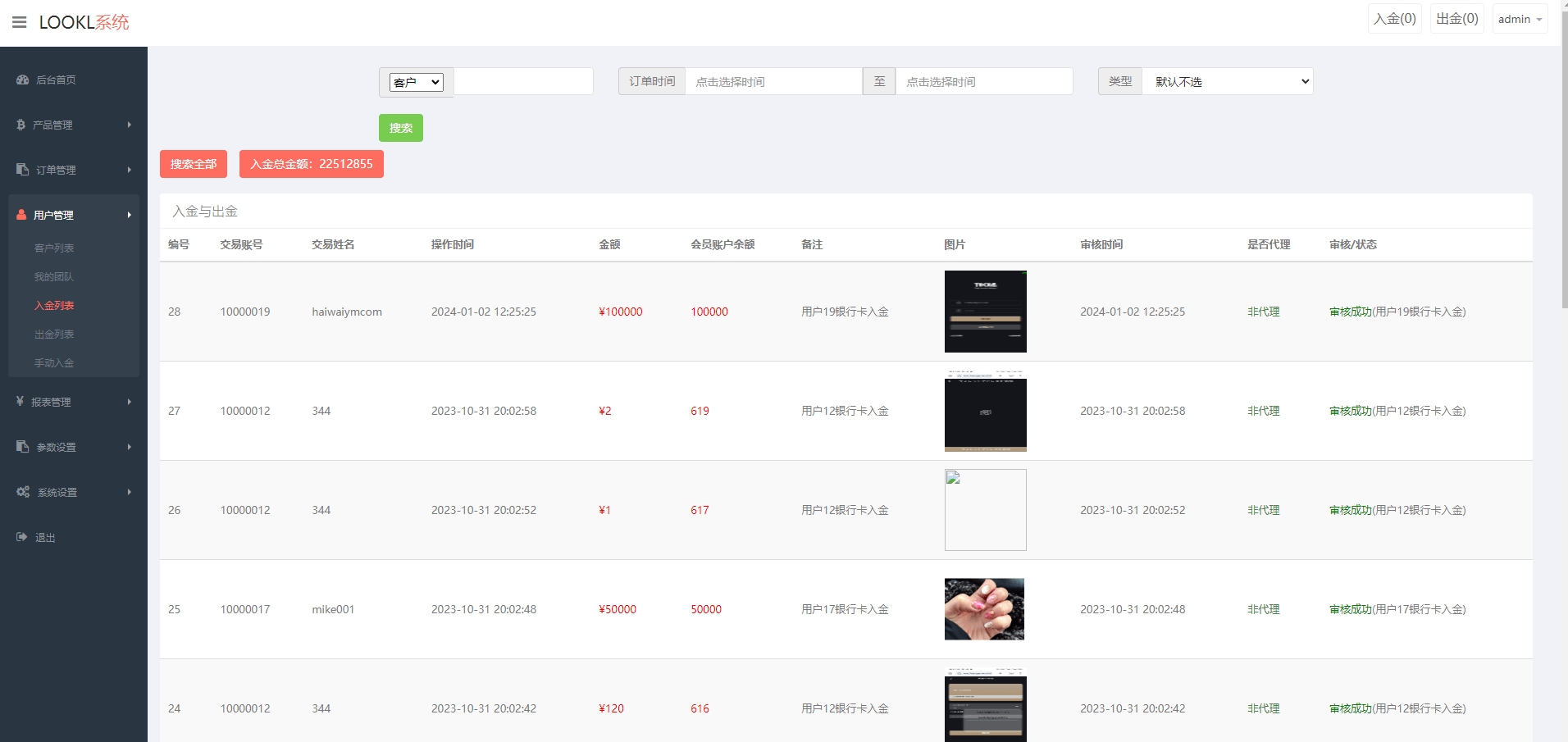Click the dashboard icon beside 后台首页
This screenshot has height=742, width=1568.
(x=23, y=80)
